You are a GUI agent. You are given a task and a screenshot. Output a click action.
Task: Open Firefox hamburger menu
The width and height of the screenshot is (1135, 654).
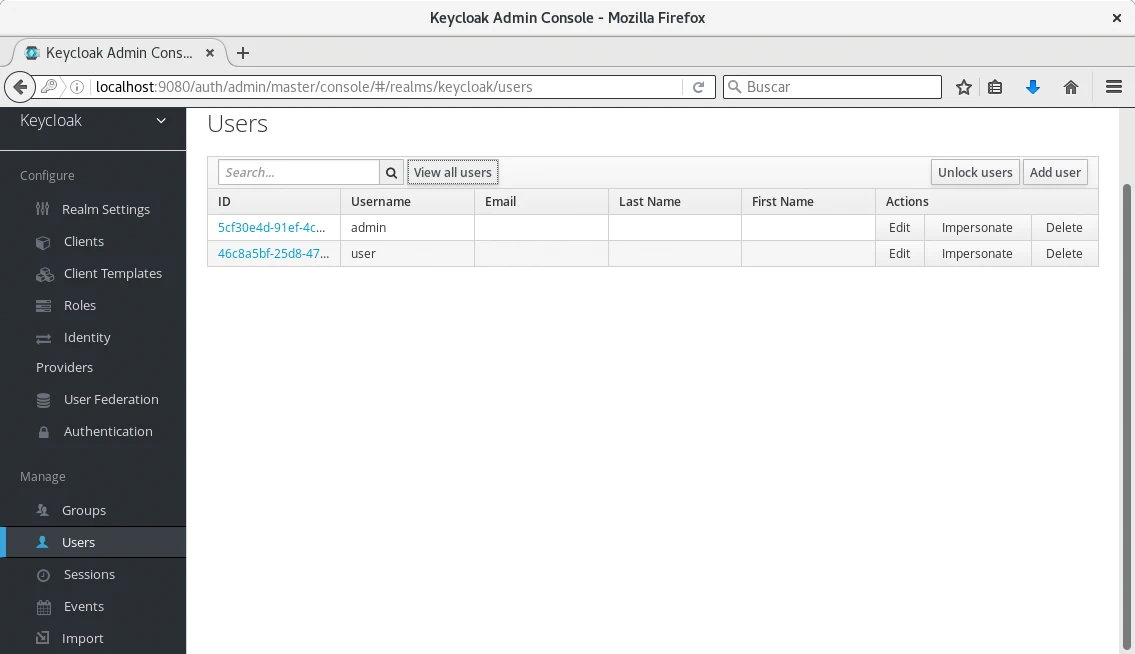tap(1114, 87)
